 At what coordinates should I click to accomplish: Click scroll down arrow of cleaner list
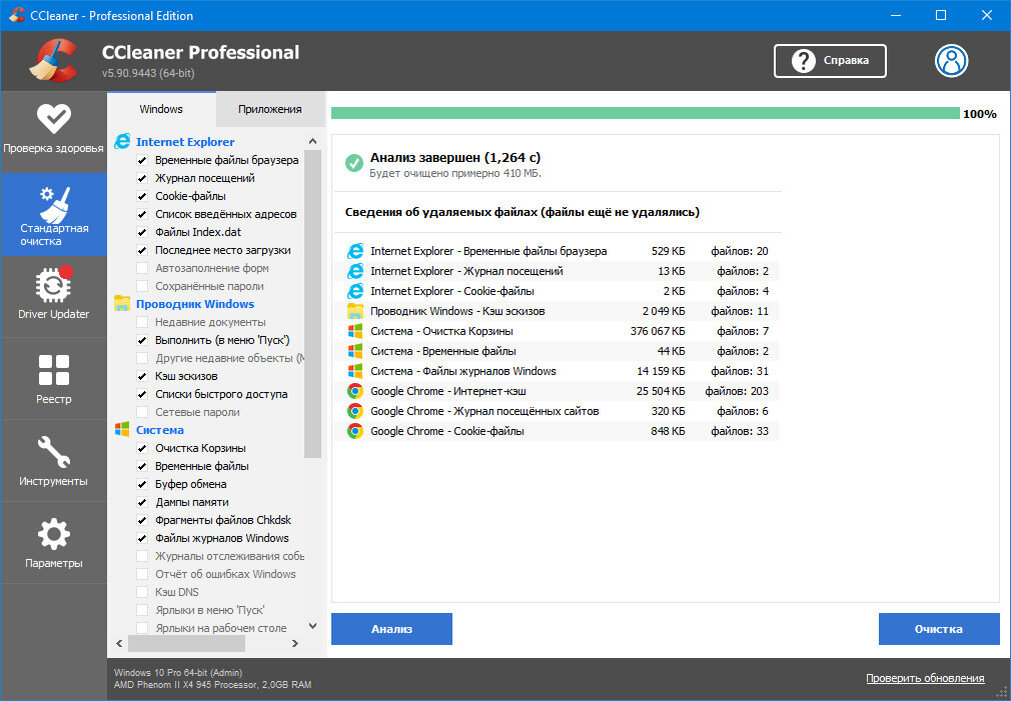point(313,626)
